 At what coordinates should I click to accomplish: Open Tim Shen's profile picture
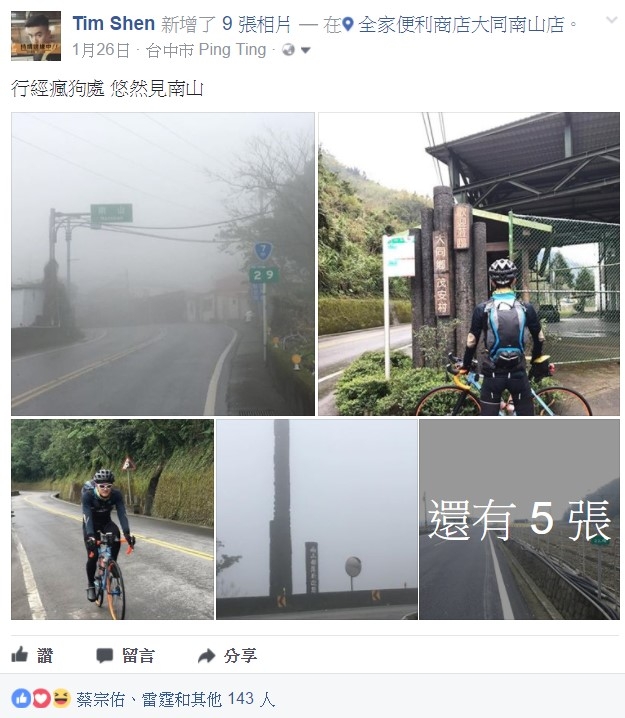coord(36,36)
